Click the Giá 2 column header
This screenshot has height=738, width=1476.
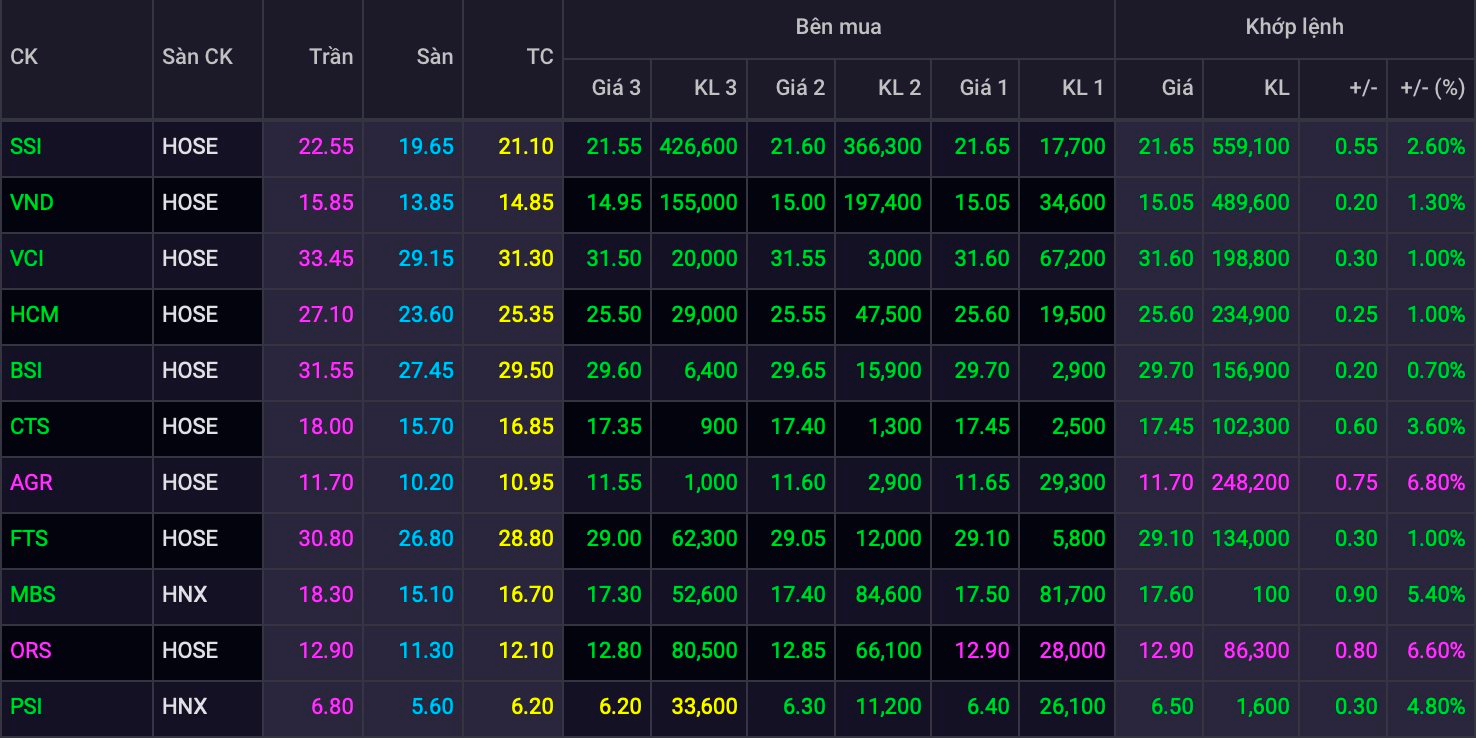(800, 88)
